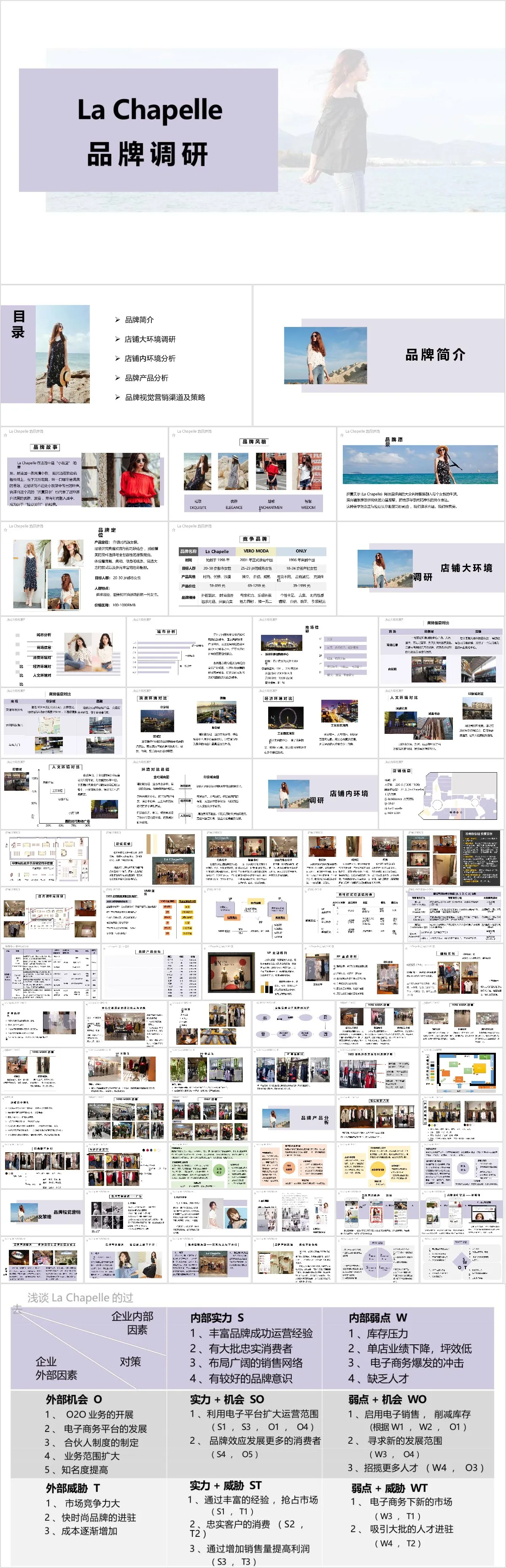The image size is (506, 1568).
Task: Click '品牌视觉营销渠道及策略' in the contents list
Action: pos(165,398)
